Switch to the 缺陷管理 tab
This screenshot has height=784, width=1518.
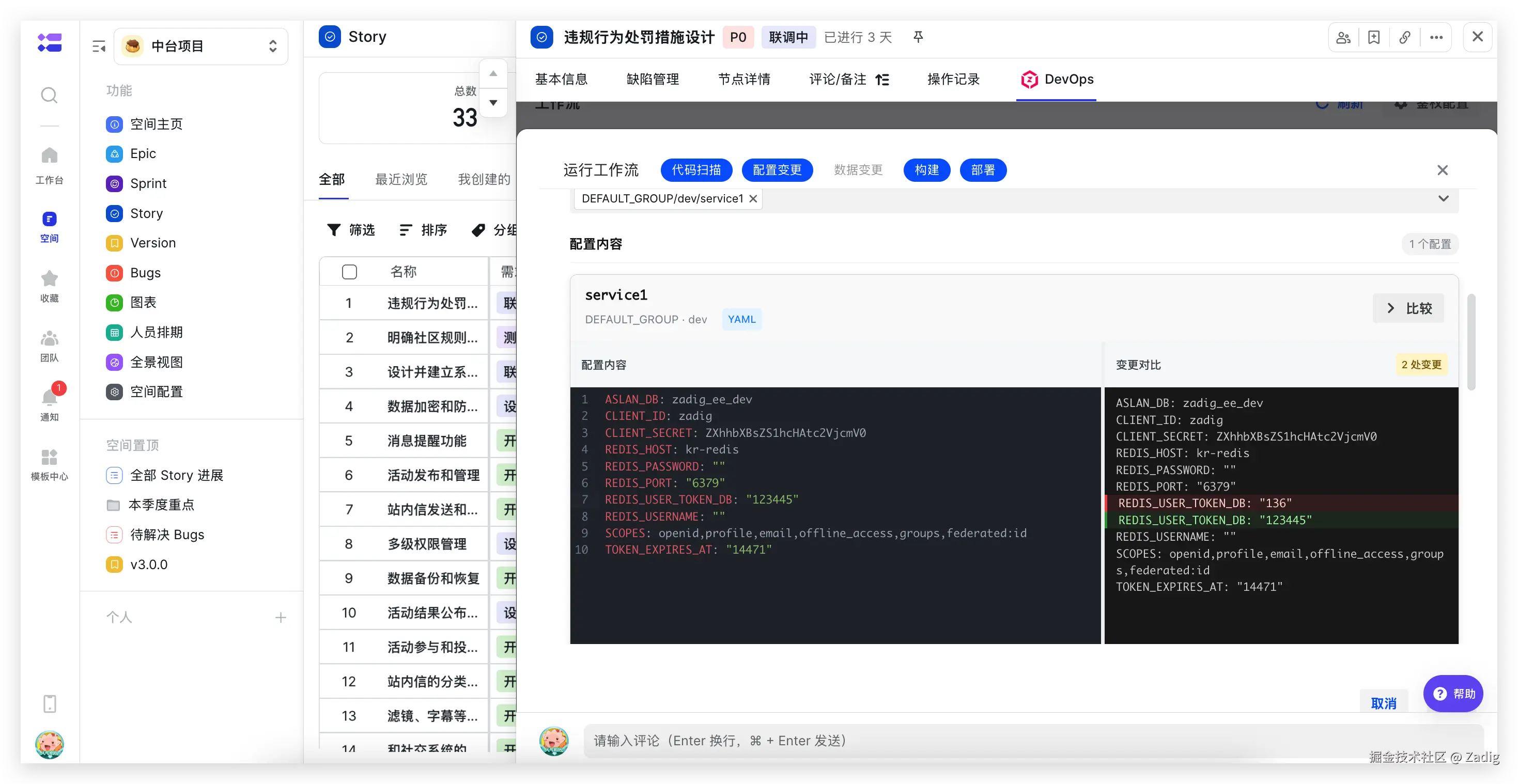pos(653,80)
